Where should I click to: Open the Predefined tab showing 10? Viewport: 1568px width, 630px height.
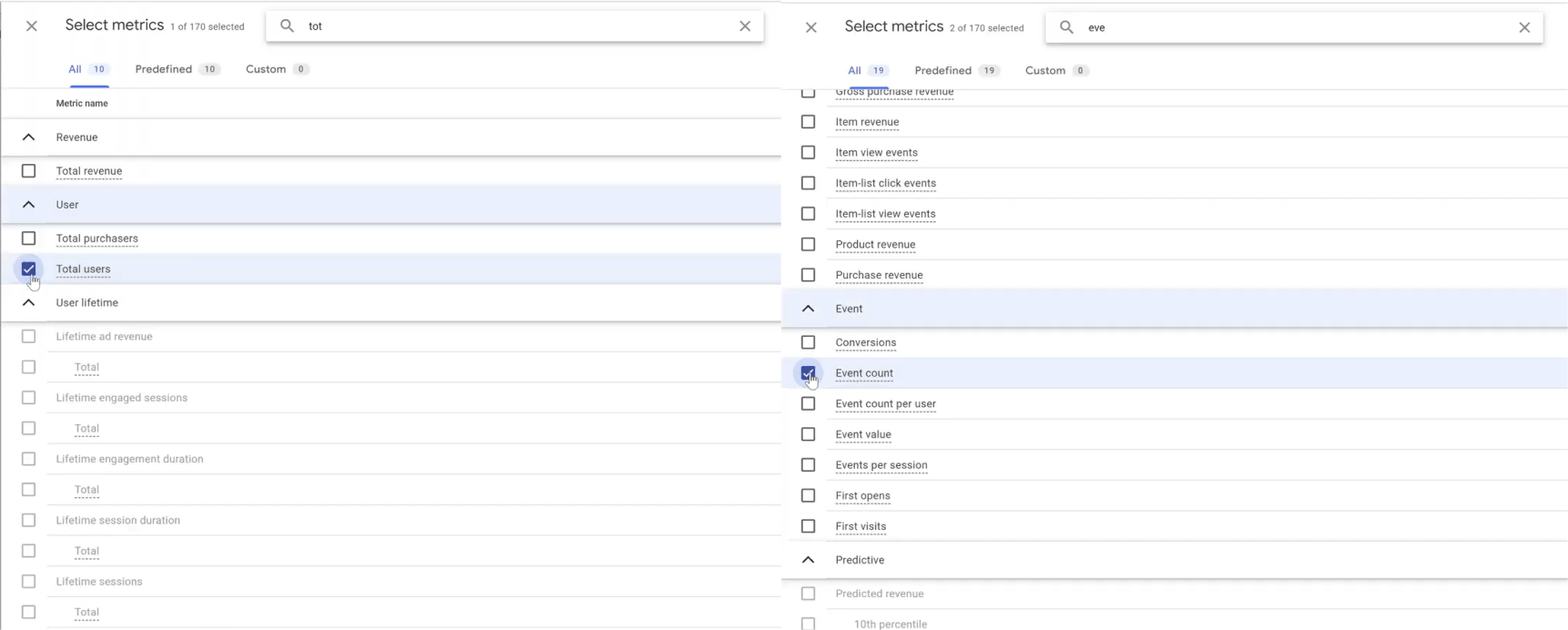tap(178, 69)
